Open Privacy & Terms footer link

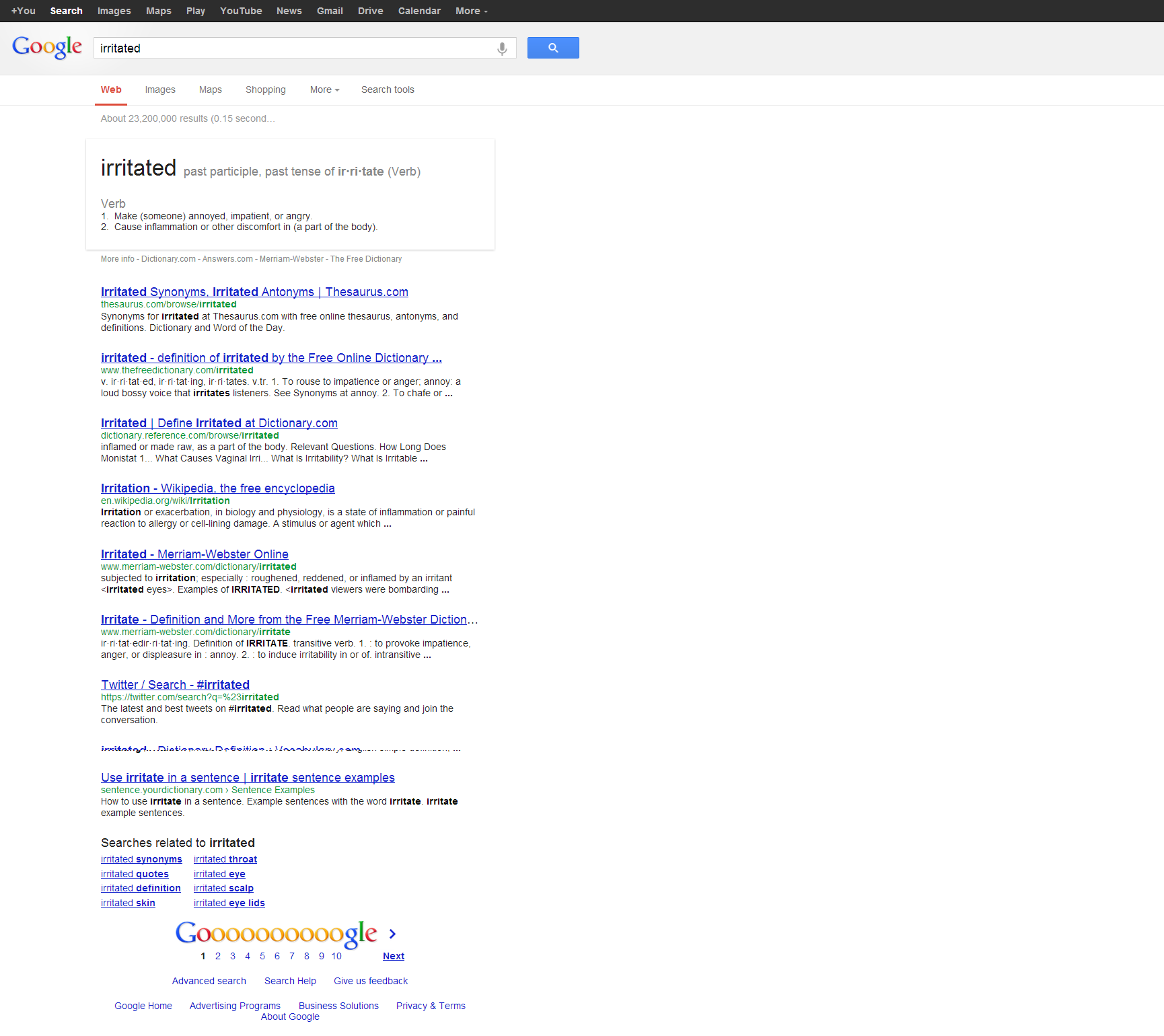pos(431,1006)
